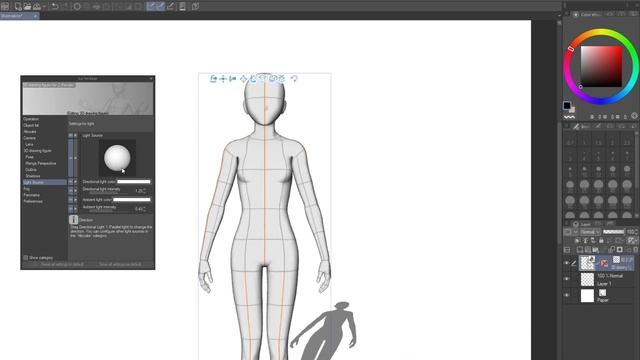640x360 pixels.
Task: Hide the 3D drawing figure layer eye
Action: click(567, 263)
